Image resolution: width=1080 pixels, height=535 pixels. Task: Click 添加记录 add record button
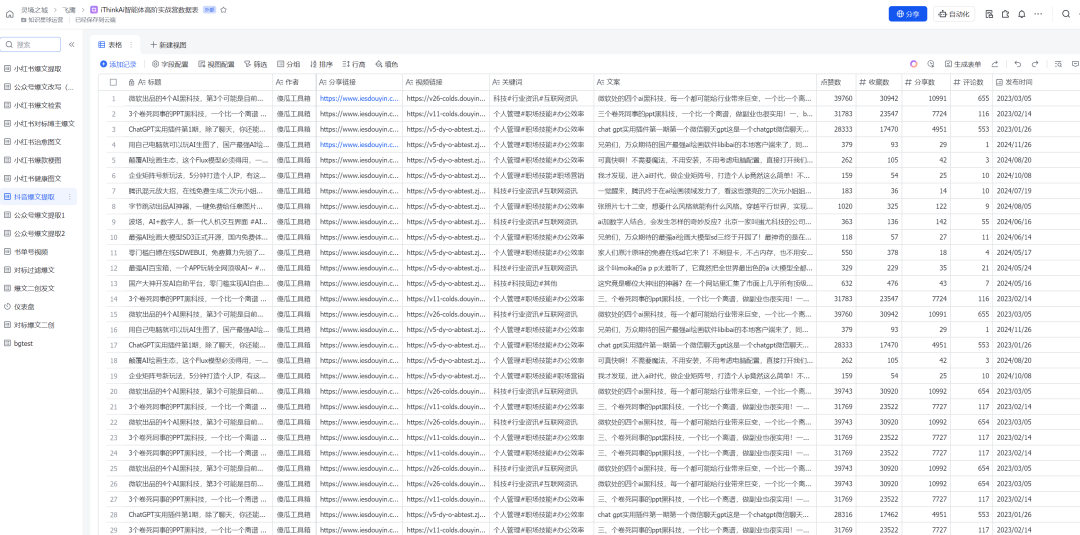click(x=118, y=64)
